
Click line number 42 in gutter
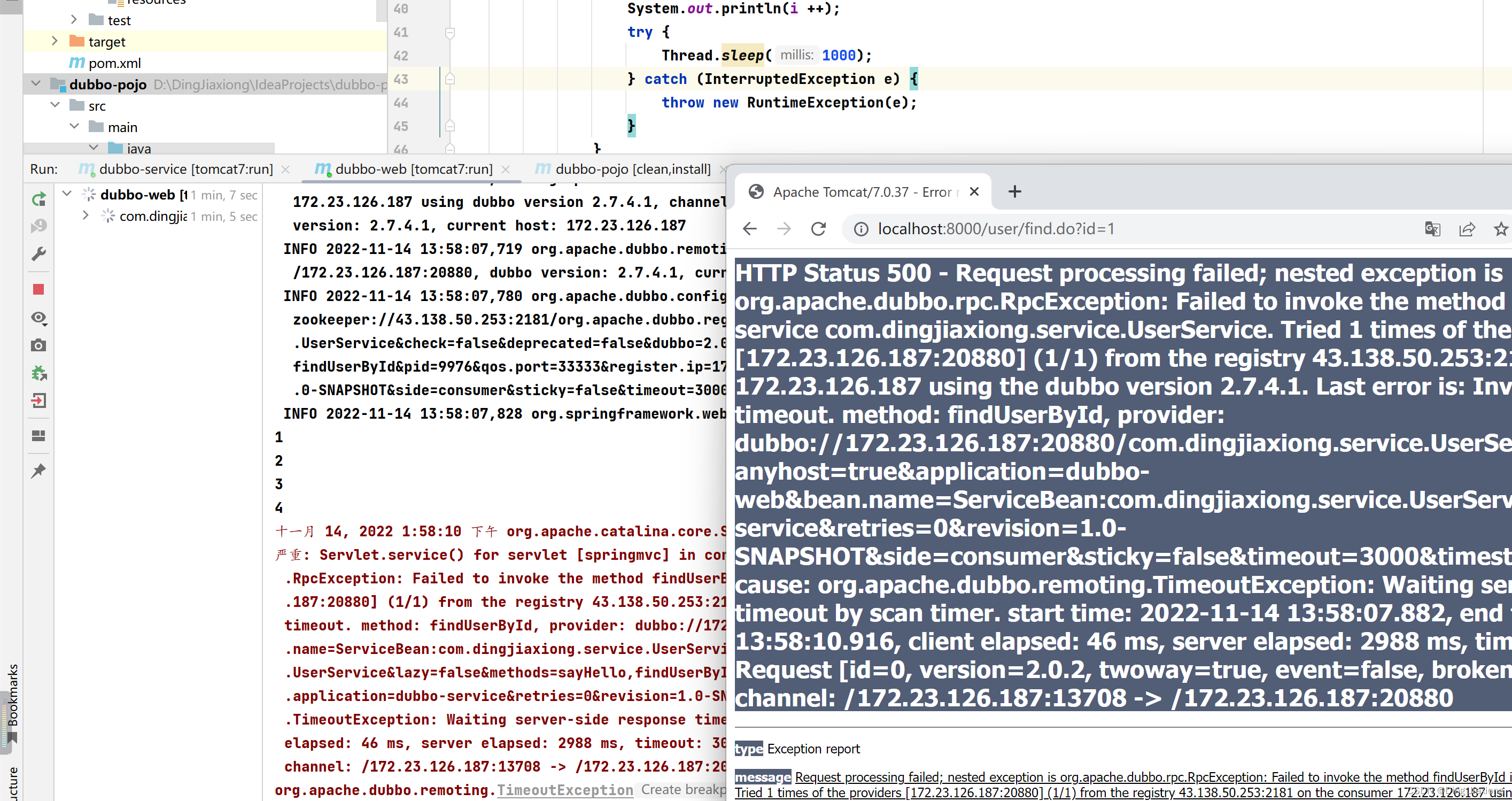[401, 56]
